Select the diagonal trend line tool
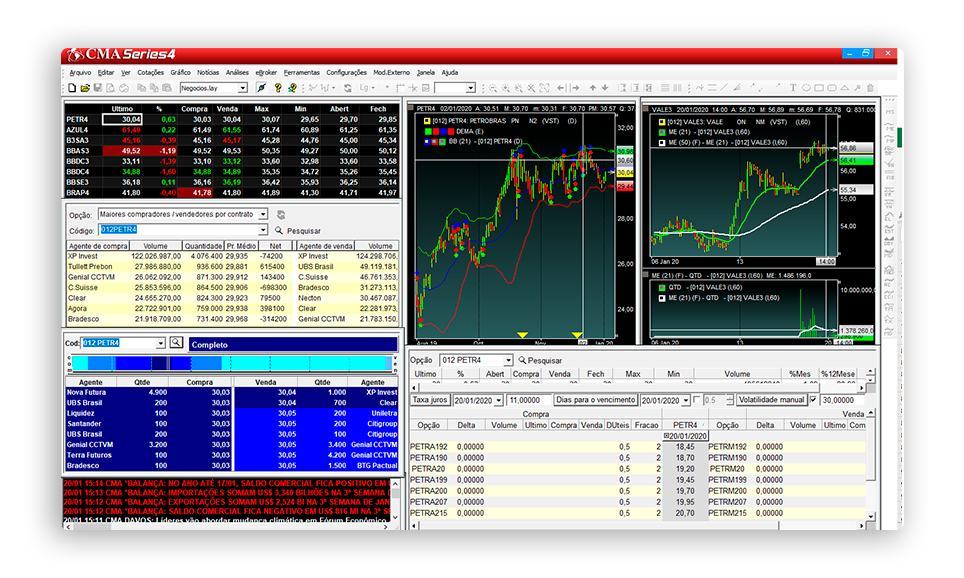This screenshot has height=578, width=964. click(x=724, y=88)
